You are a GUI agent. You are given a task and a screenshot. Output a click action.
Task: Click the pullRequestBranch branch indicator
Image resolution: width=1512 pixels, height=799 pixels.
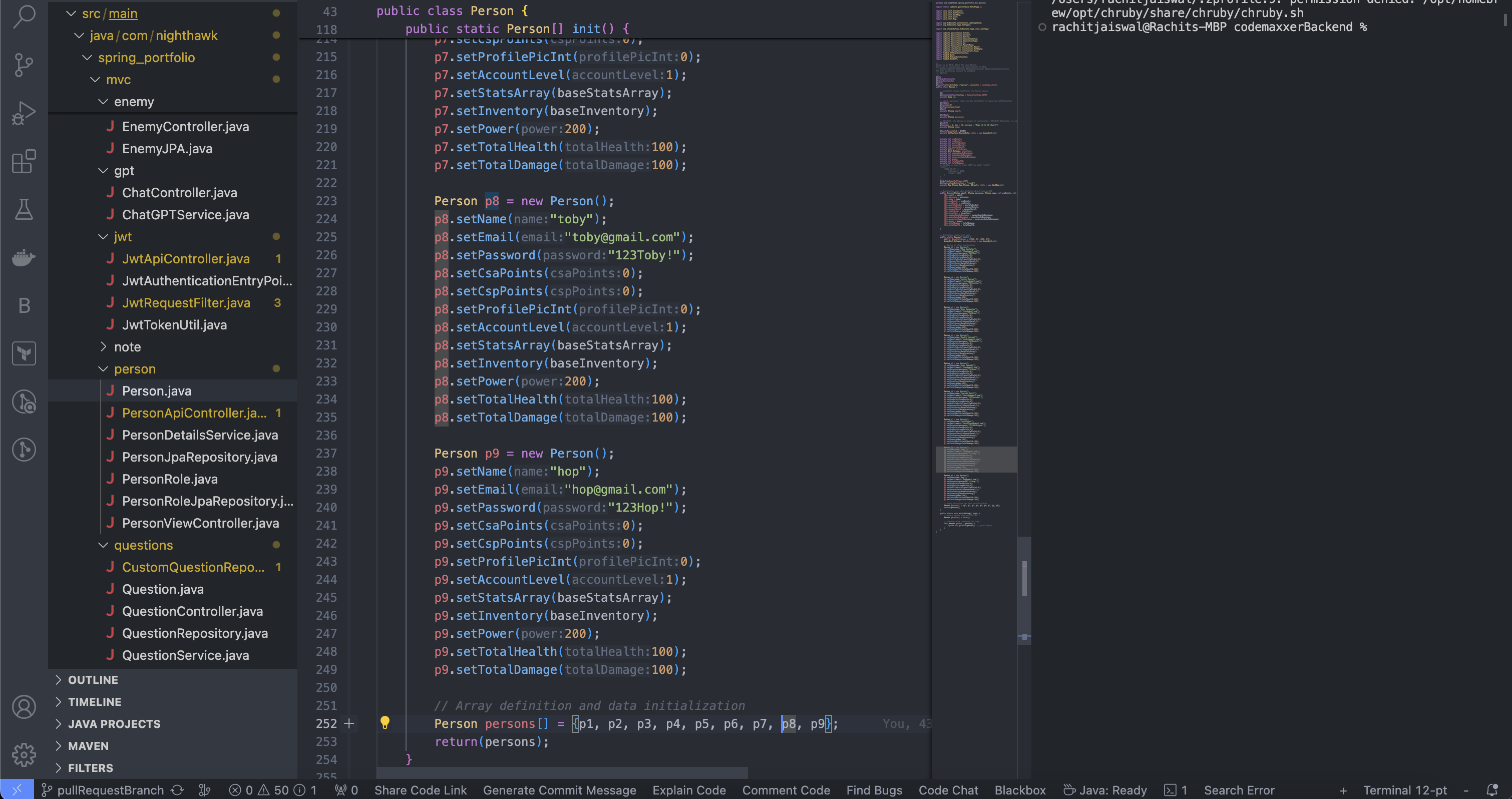point(103,790)
